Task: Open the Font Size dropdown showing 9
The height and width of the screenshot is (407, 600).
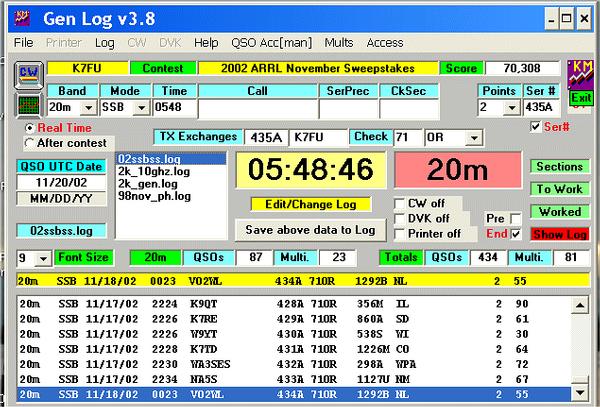Action: pyautogui.click(x=43, y=258)
